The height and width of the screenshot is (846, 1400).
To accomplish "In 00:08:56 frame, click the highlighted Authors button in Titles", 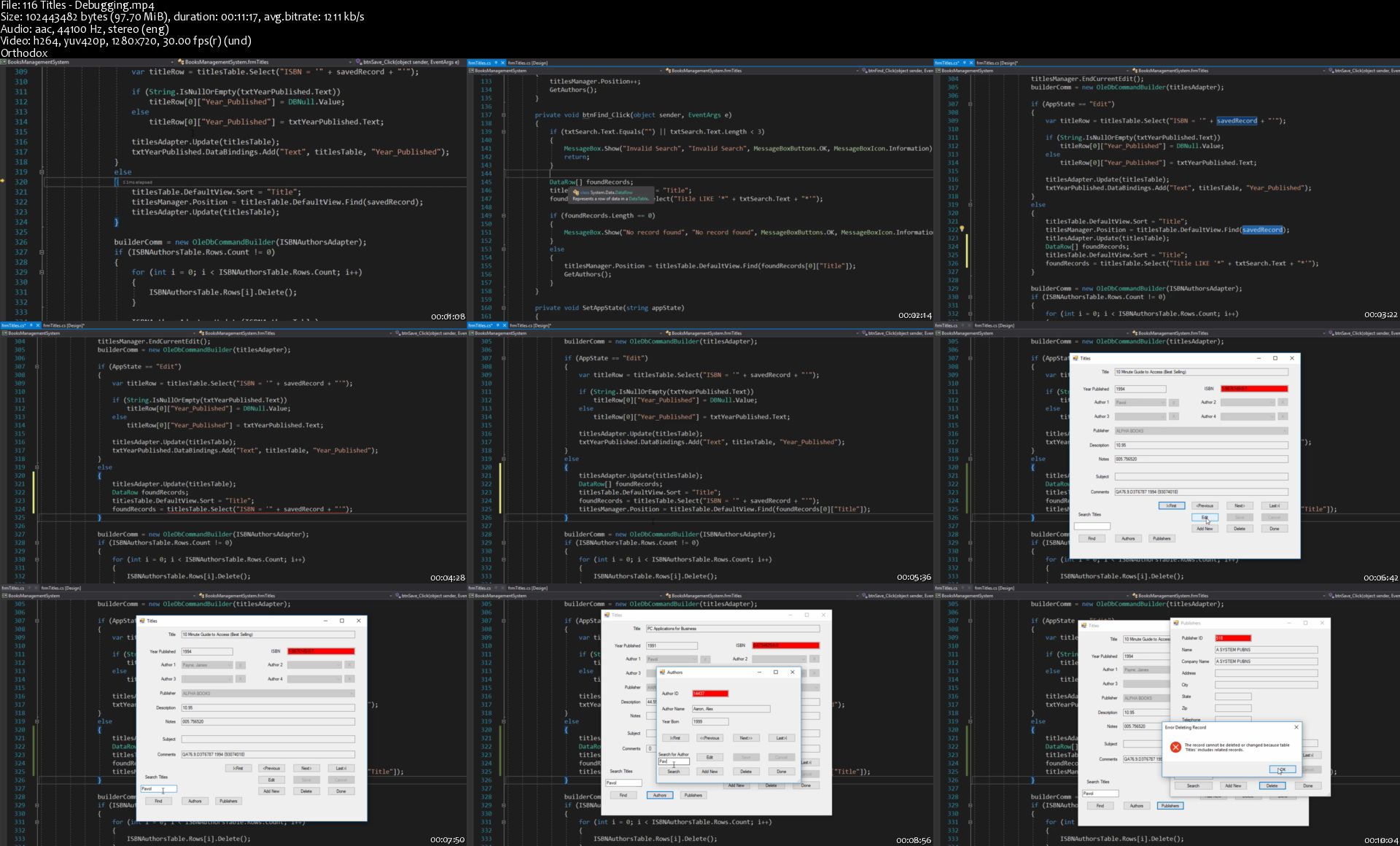I will click(660, 795).
